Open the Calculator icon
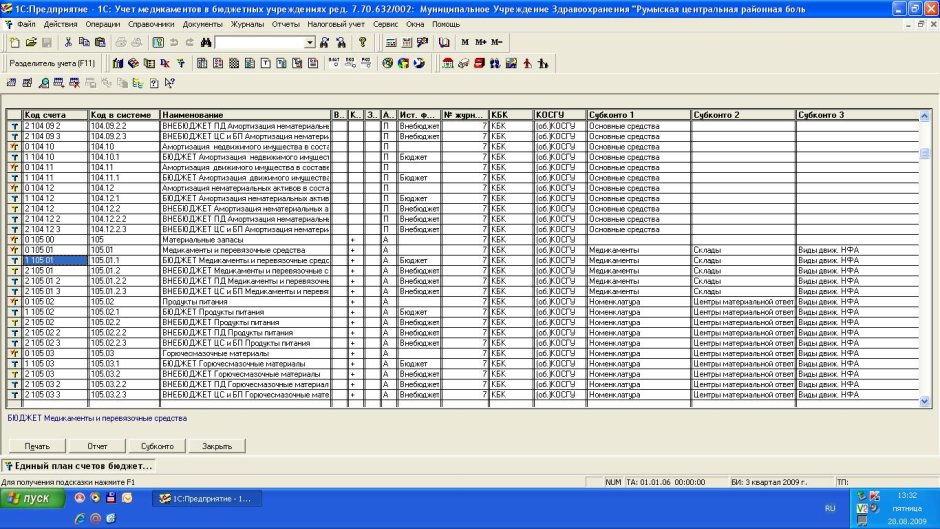Screen dimensions: 940x529 (391, 43)
